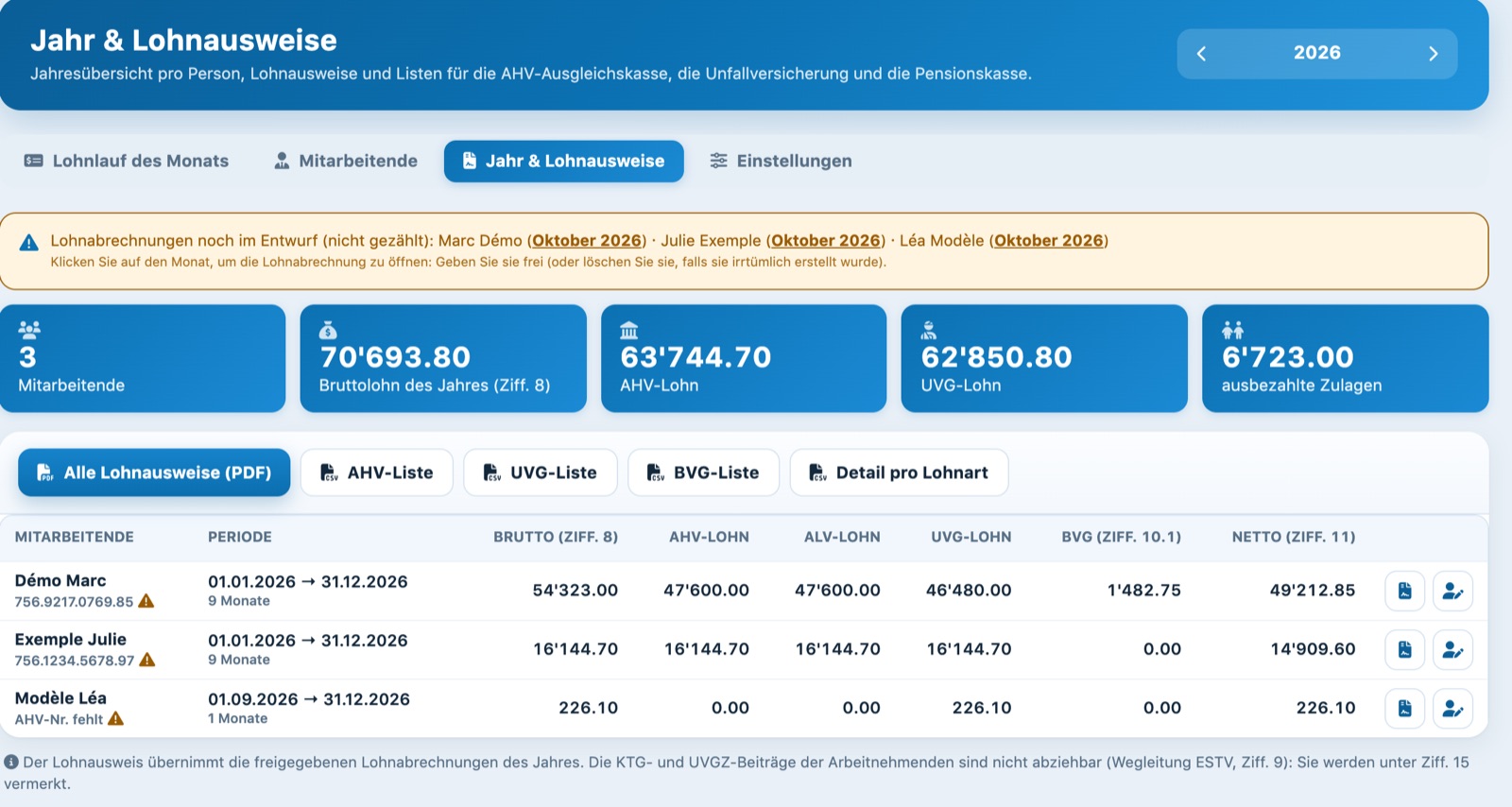Image resolution: width=1512 pixels, height=807 pixels.
Task: Click the people icon on the Mitarbeitende card
Action: tap(29, 330)
